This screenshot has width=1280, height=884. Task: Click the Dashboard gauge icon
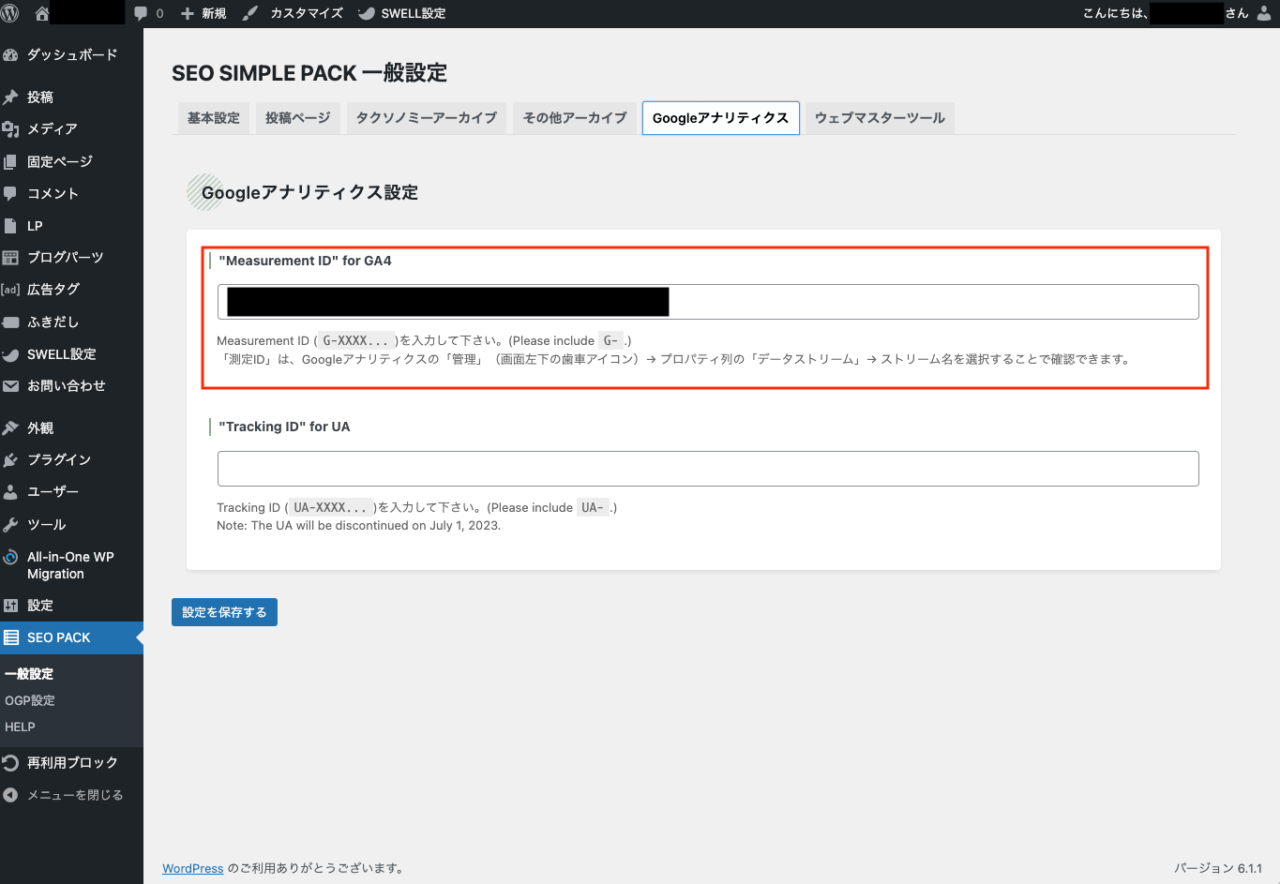(x=11, y=55)
